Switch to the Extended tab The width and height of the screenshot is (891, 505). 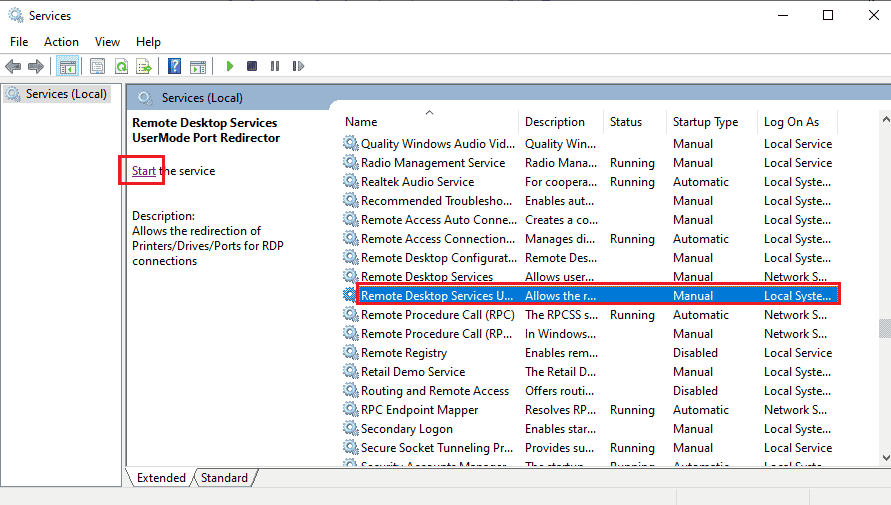point(161,478)
